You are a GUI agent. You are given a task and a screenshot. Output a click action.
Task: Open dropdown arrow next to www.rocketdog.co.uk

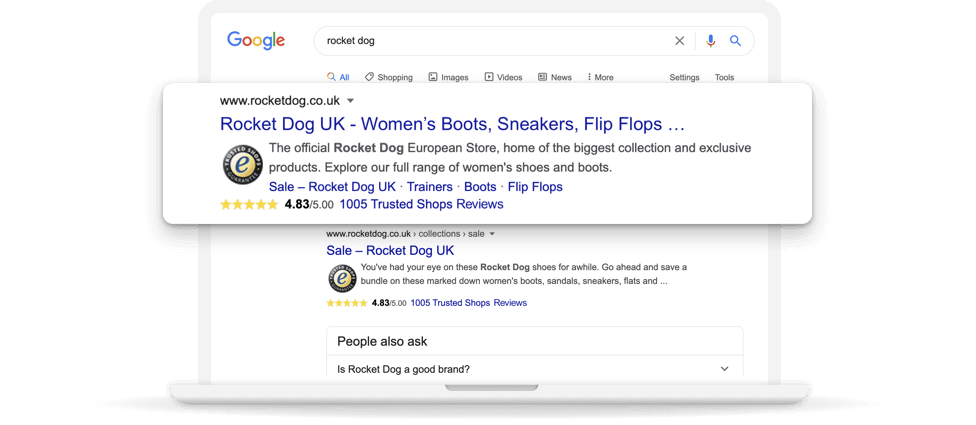[350, 100]
